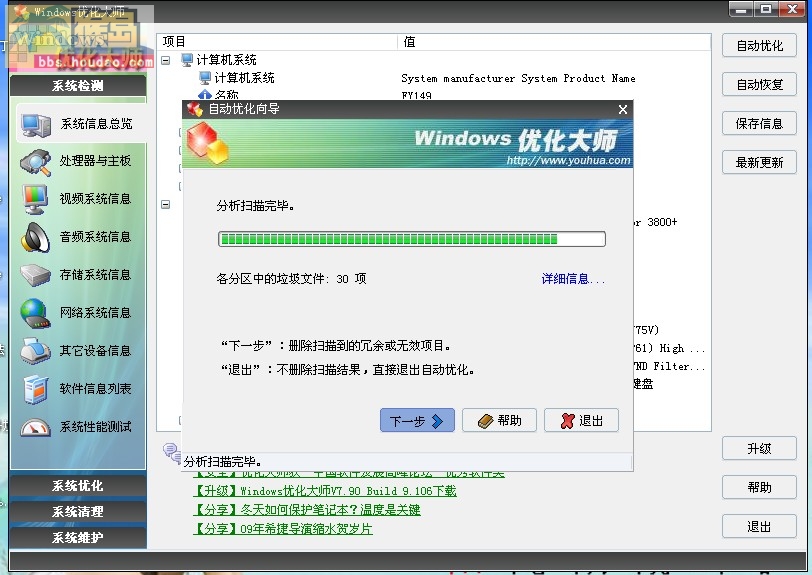Minimize the Windows优化大师 window
The image size is (812, 575).
[x=742, y=9]
